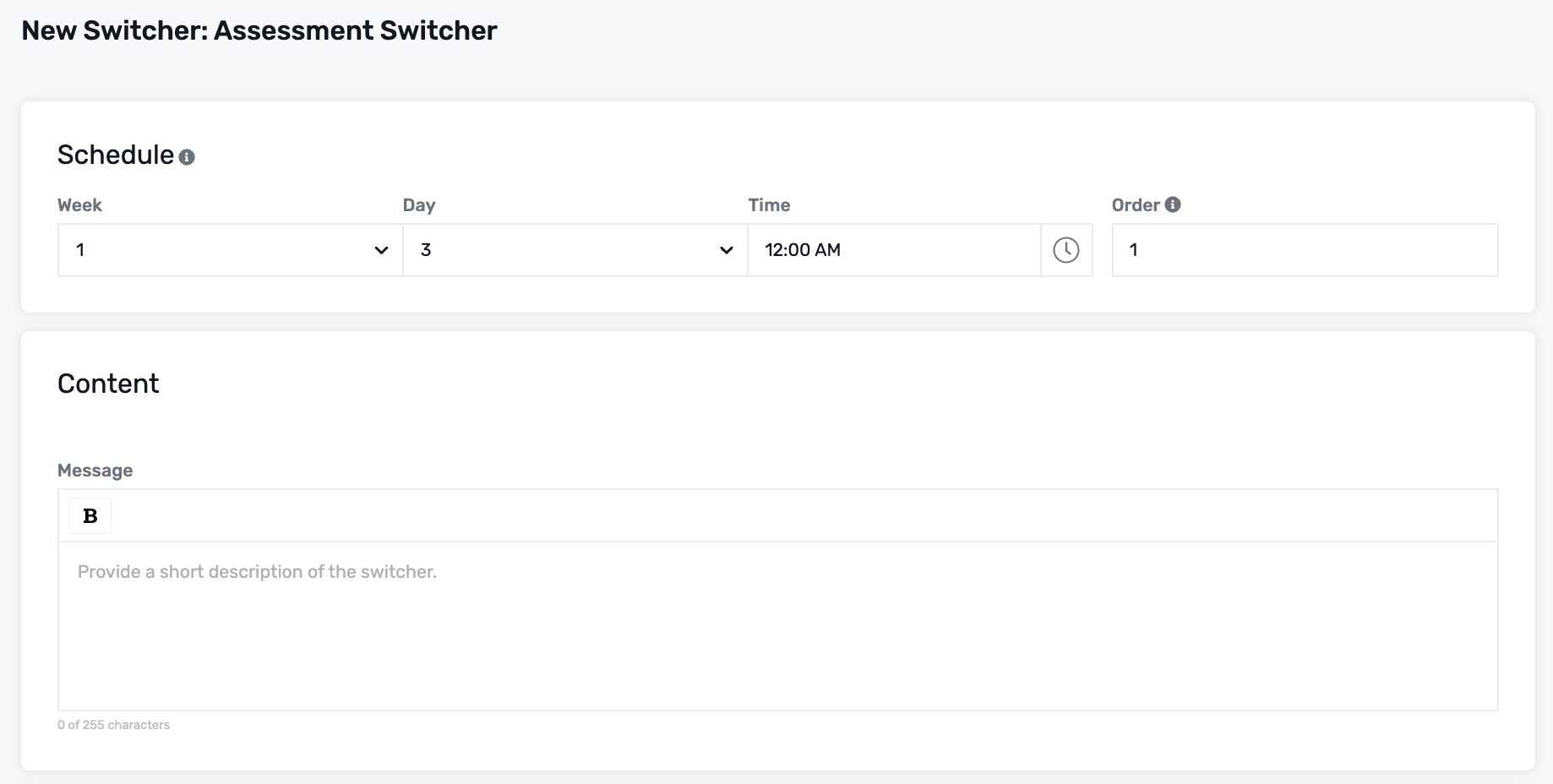Screen dimensions: 1553x784
Task: Click the 'Content' section heading
Action: click(108, 384)
